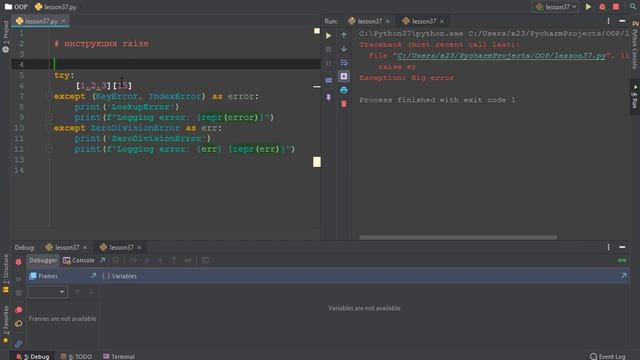The height and width of the screenshot is (360, 640).
Task: Click the down arrow in Run panel
Action: pyautogui.click(x=344, y=49)
